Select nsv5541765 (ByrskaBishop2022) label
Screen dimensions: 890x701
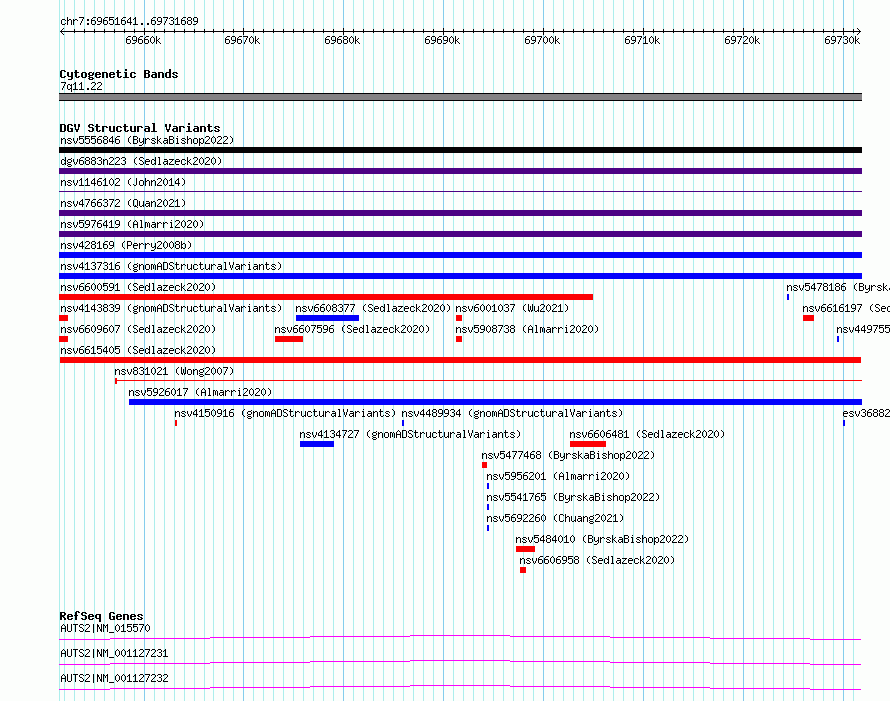pyautogui.click(x=573, y=497)
